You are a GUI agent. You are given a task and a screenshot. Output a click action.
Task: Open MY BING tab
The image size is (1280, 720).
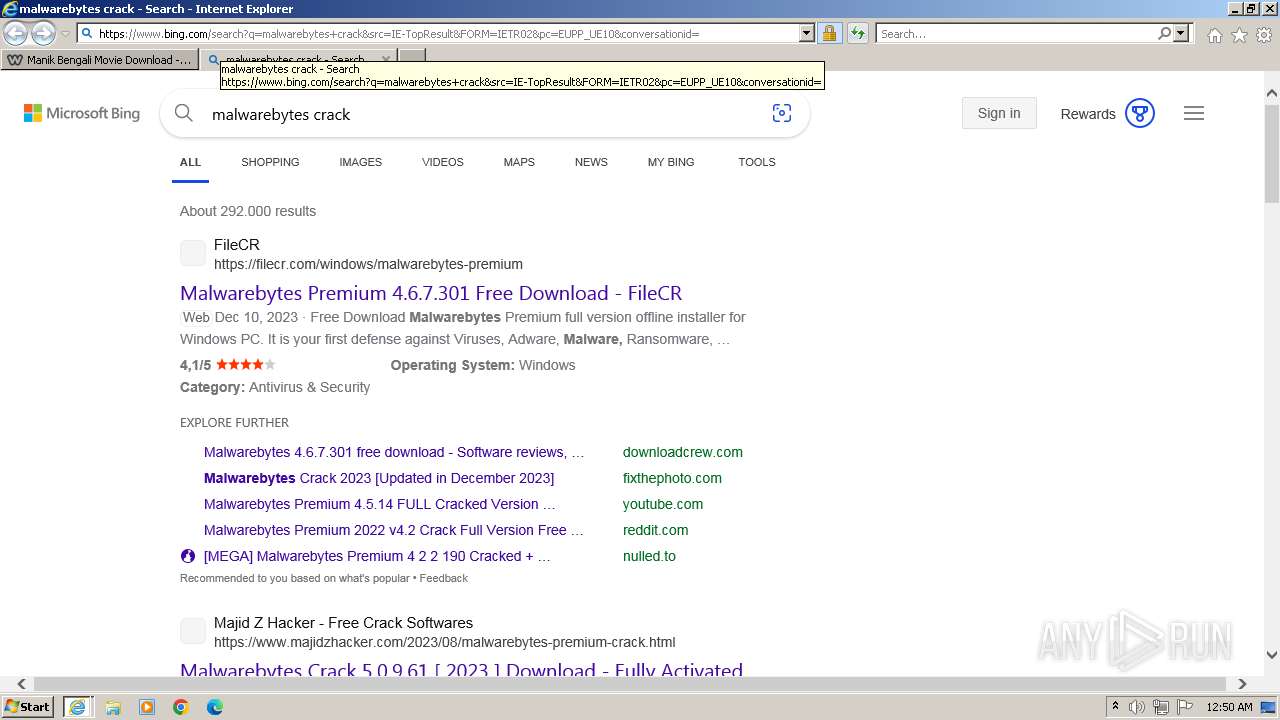click(671, 162)
